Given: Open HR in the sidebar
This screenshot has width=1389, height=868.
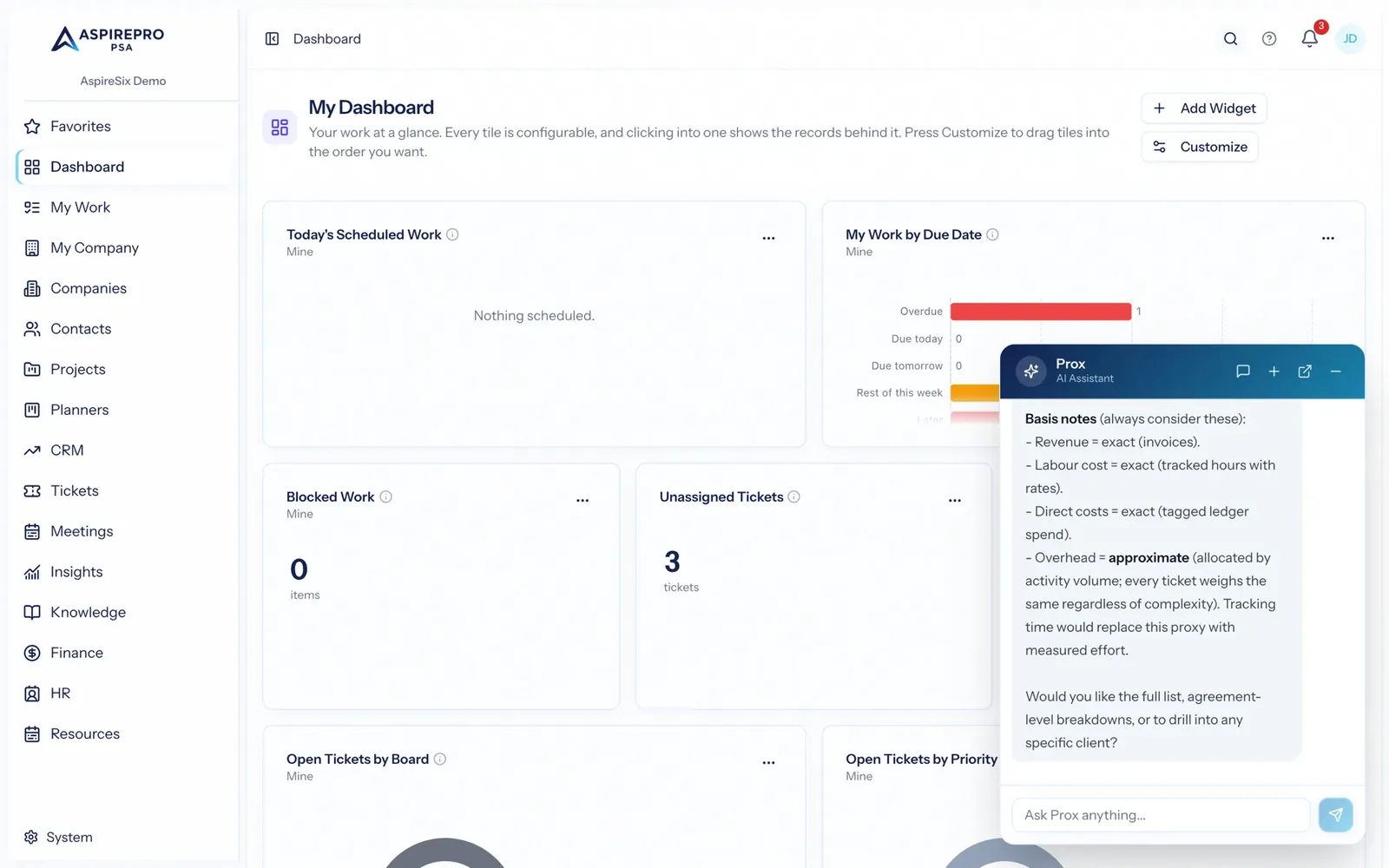Looking at the screenshot, I should [x=124, y=694].
